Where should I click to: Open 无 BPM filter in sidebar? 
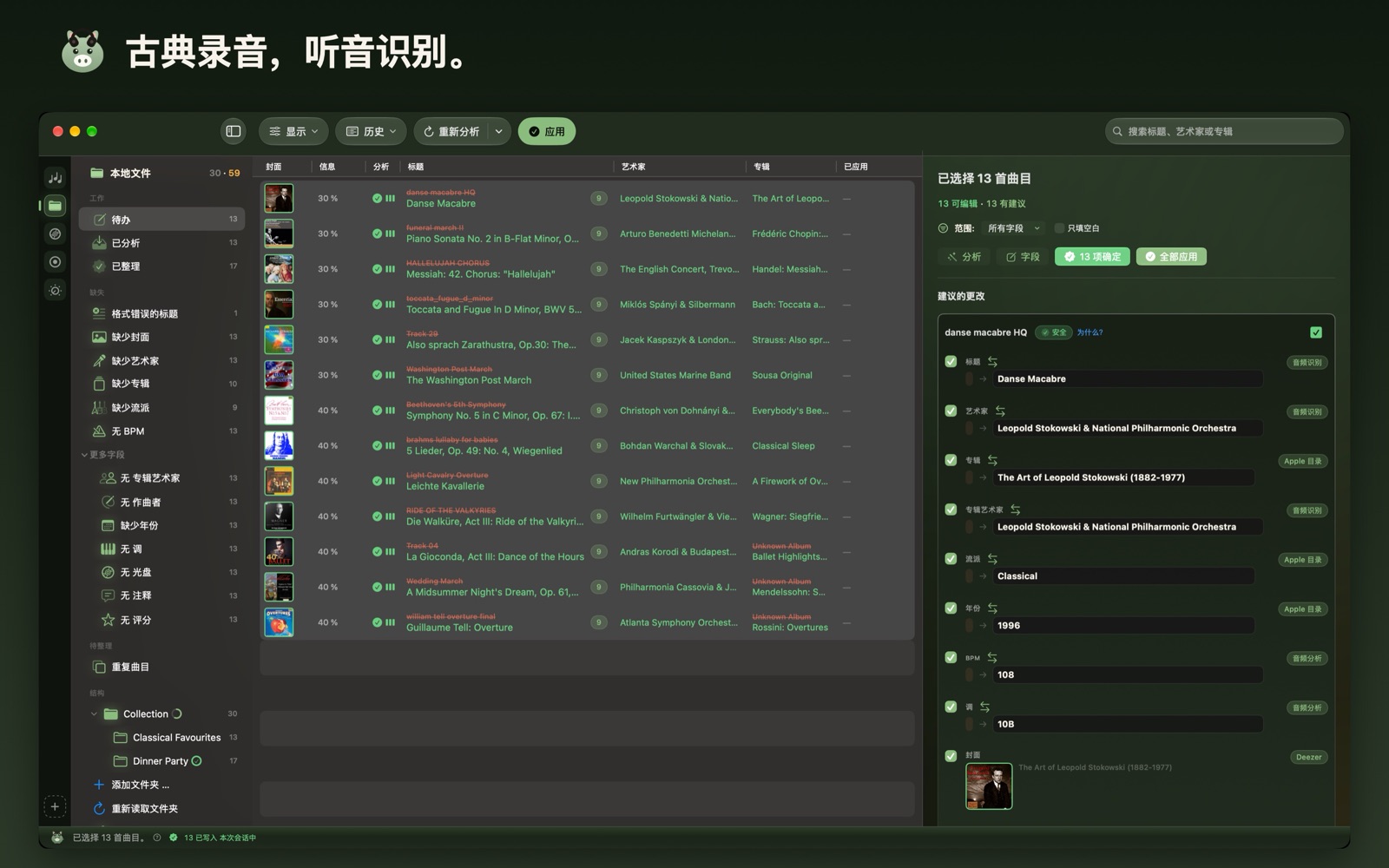tap(161, 431)
